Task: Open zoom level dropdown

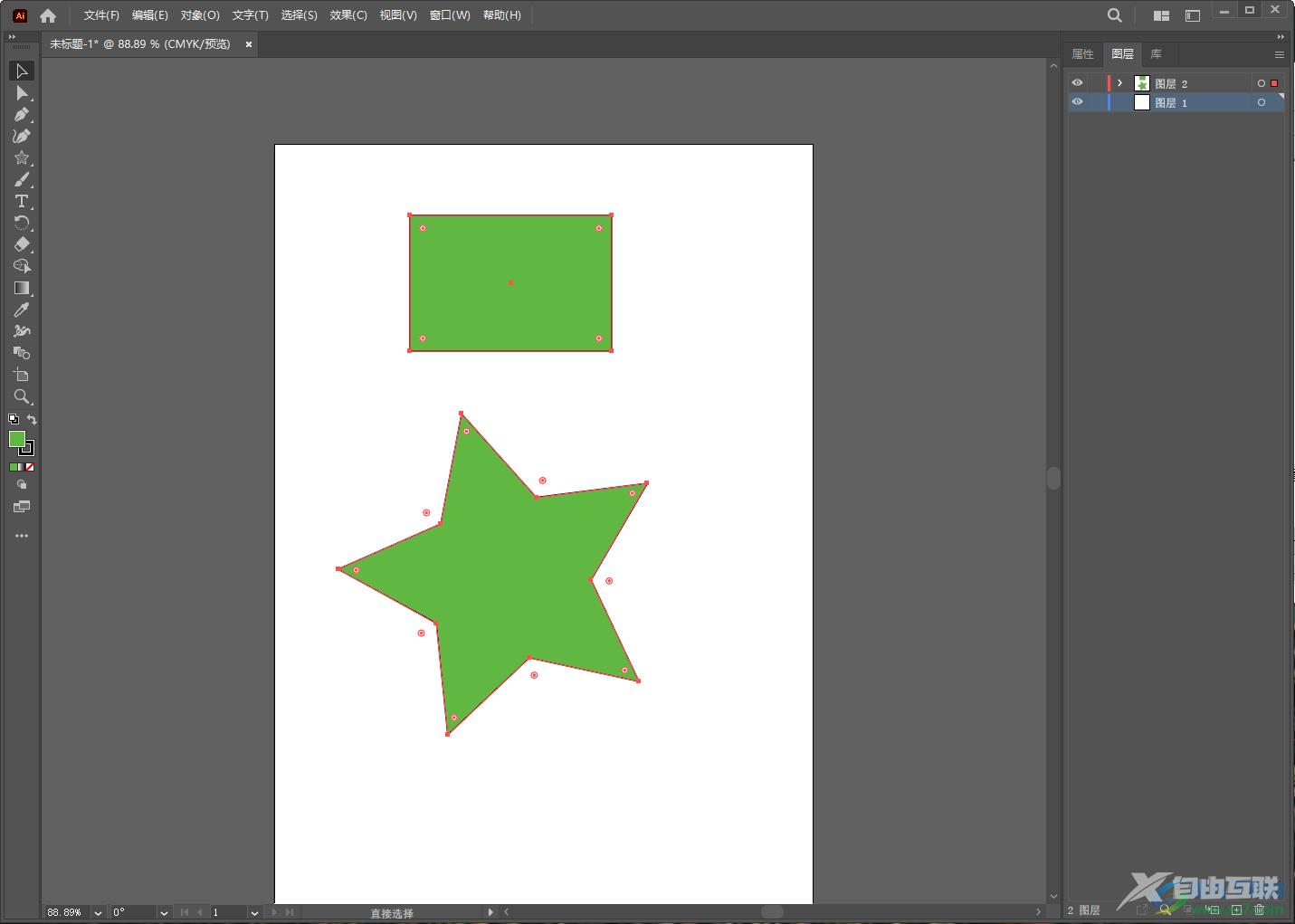Action: point(98,912)
